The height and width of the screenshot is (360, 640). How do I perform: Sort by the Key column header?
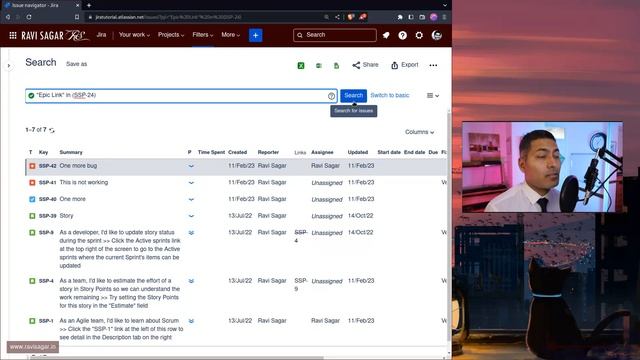pyautogui.click(x=43, y=152)
